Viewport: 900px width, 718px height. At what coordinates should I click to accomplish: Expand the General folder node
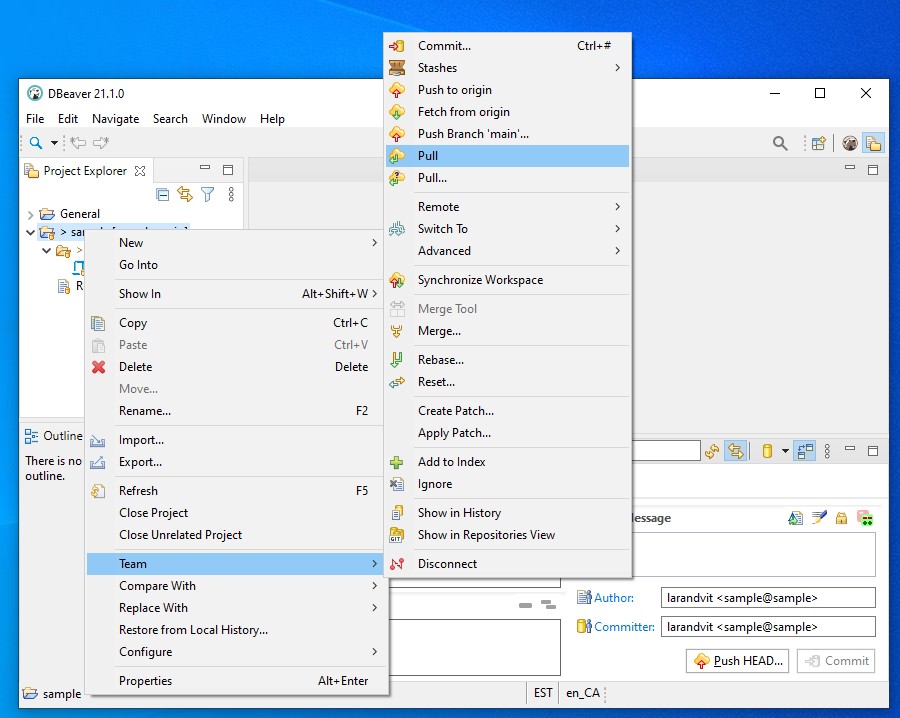click(x=30, y=215)
